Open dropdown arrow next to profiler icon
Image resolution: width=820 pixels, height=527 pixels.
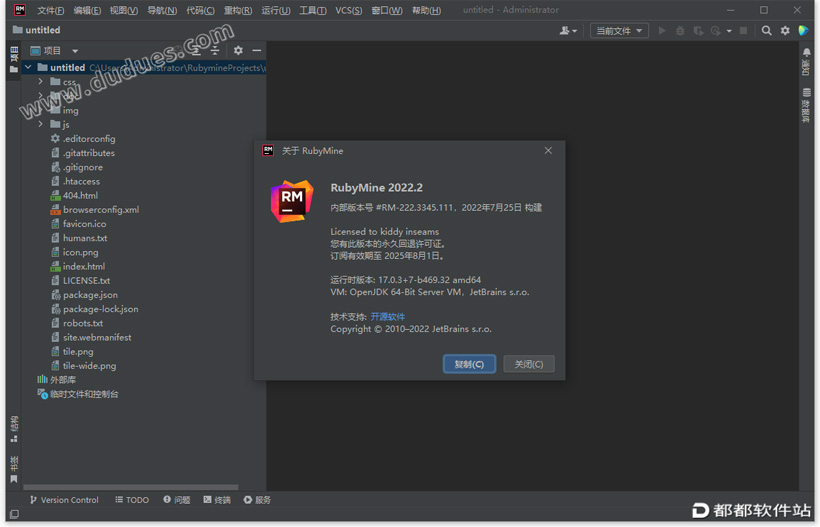click(x=729, y=31)
